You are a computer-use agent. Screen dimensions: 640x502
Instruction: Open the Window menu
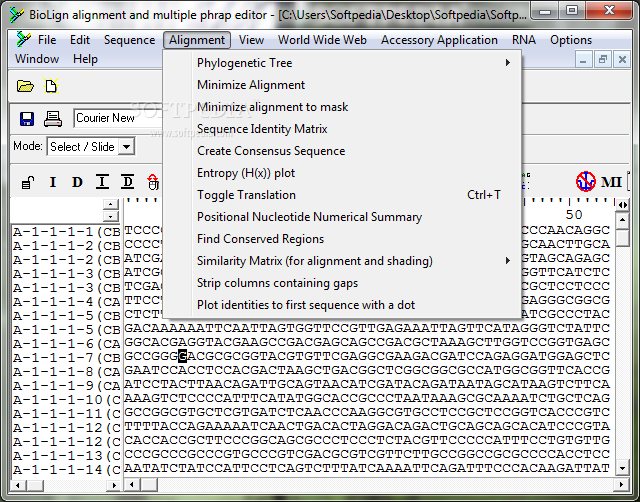tap(37, 59)
